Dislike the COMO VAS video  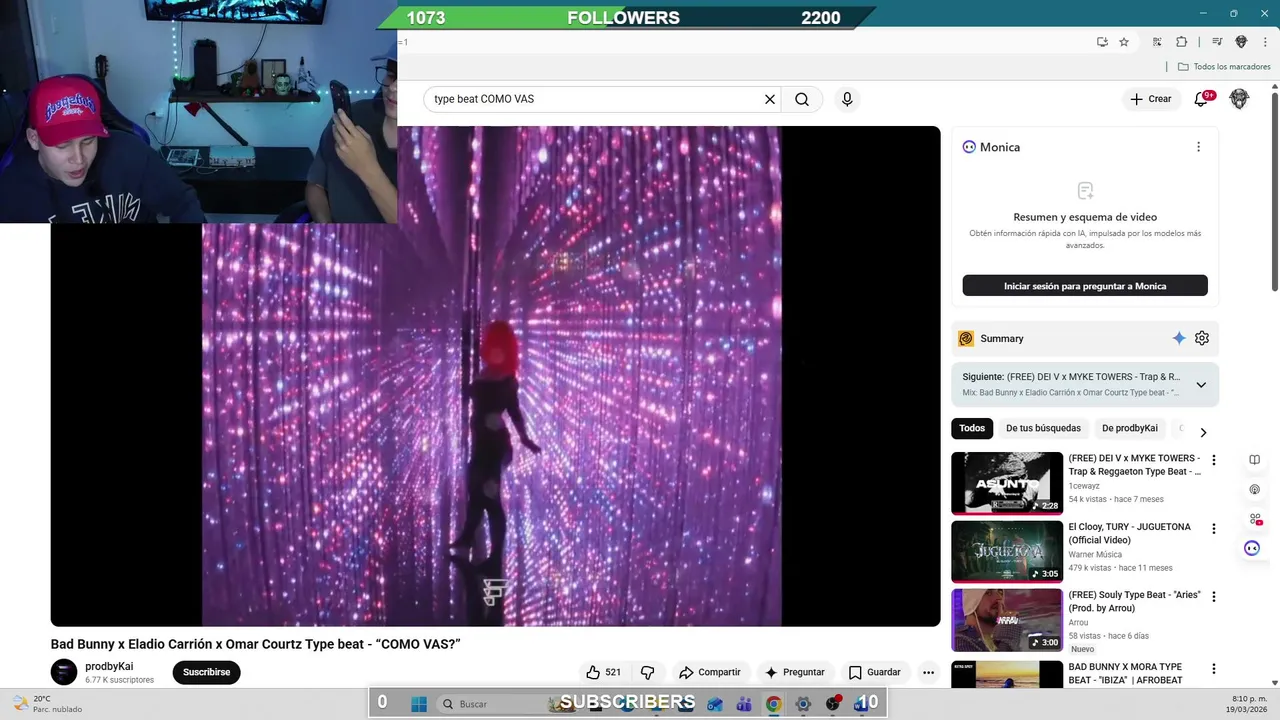[x=647, y=672]
